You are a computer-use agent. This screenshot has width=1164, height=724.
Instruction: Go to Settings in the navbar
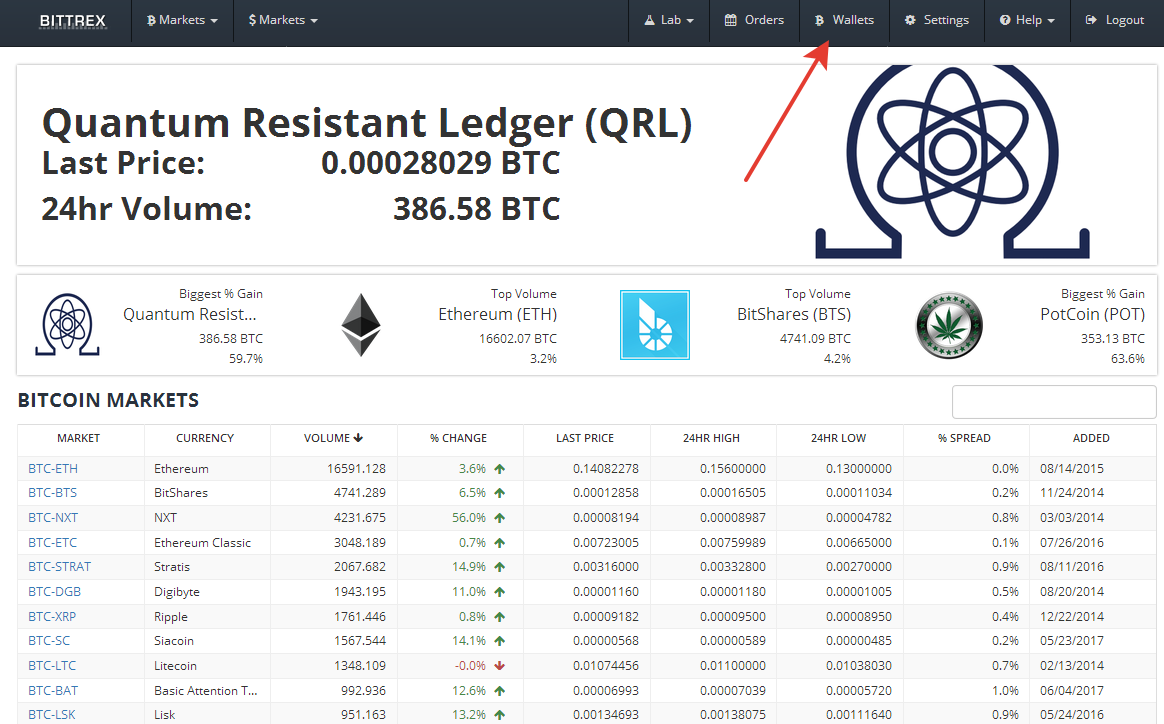pos(936,20)
